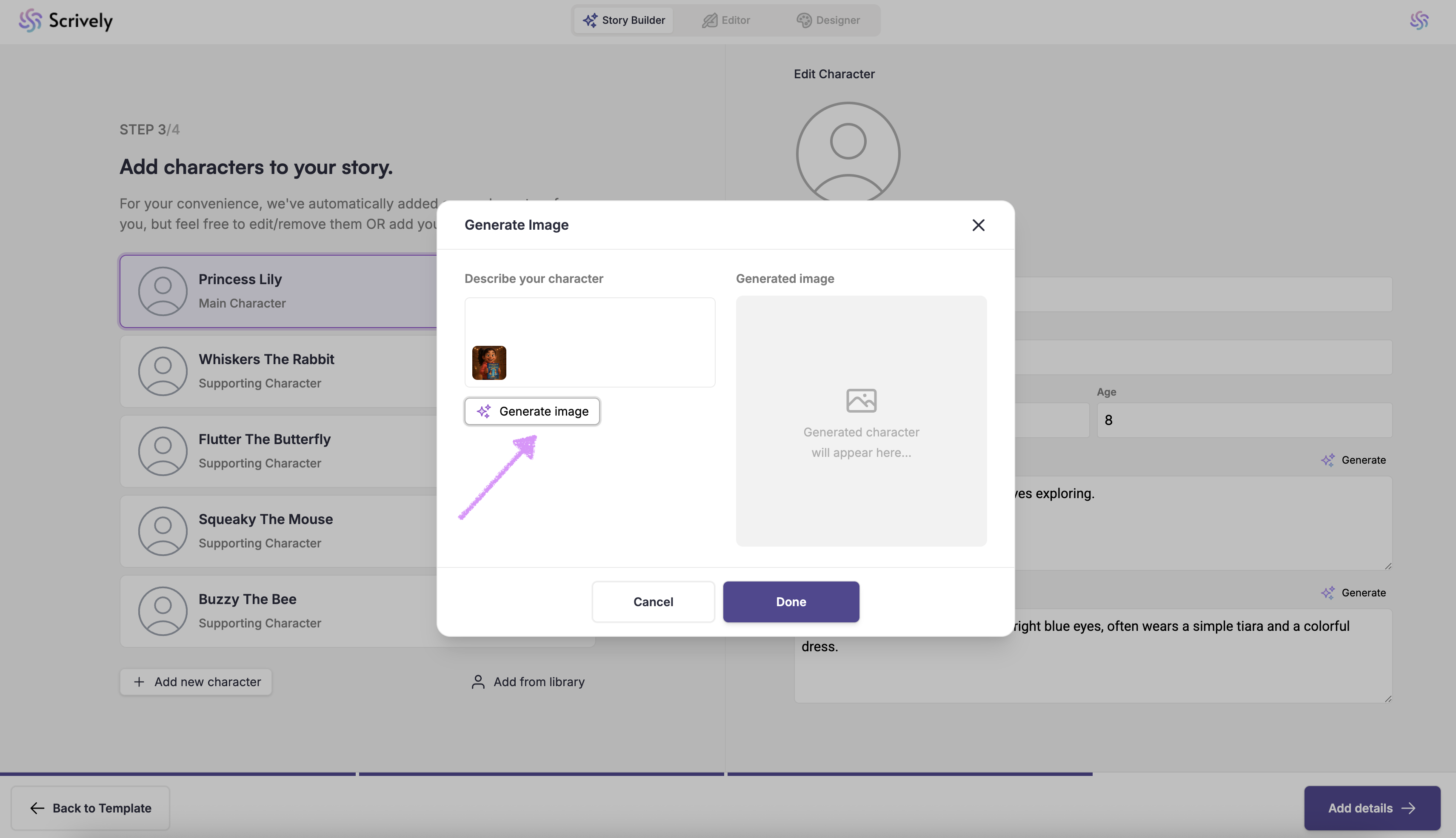Select Whiskers The Rabbit avatar icon

[x=163, y=371]
